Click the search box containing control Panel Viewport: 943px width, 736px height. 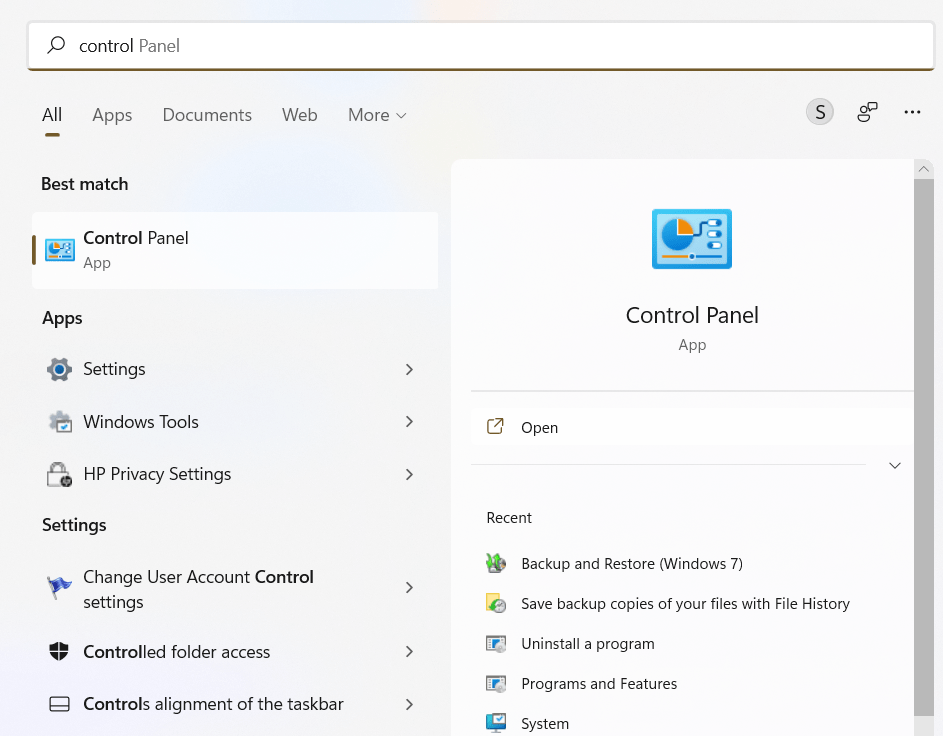click(x=481, y=46)
